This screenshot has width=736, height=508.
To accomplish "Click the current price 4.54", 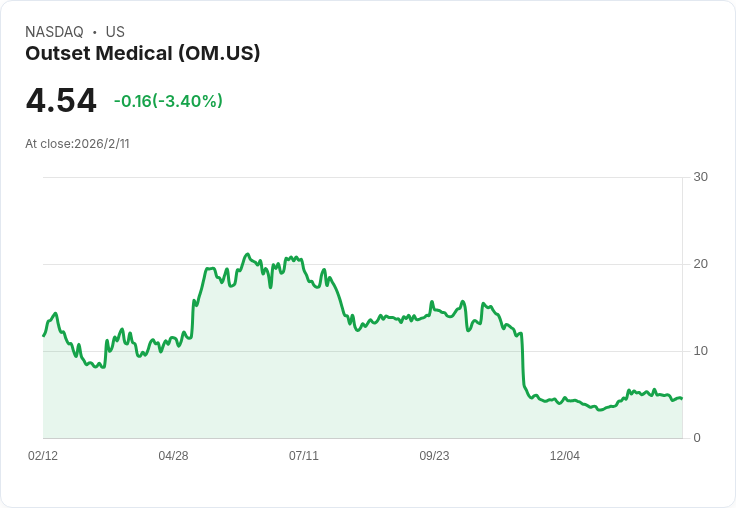I will click(61, 101).
